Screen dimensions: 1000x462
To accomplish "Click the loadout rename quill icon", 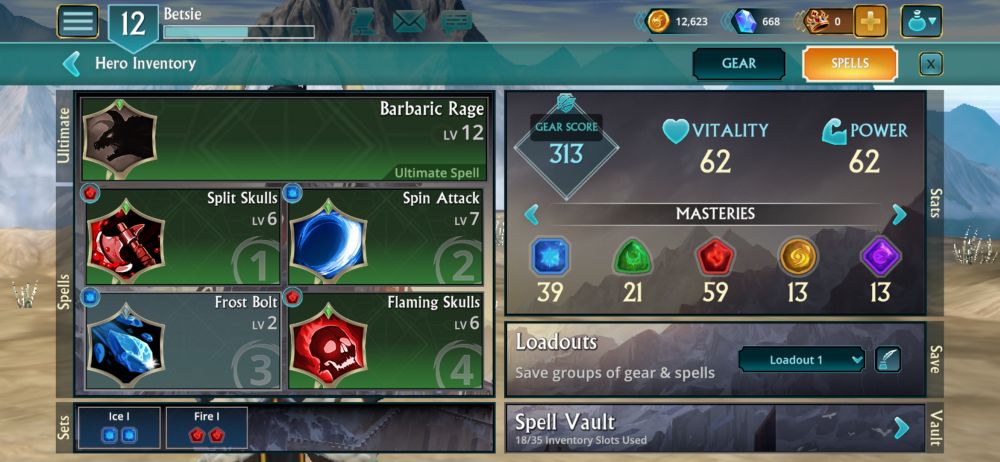I will (x=887, y=359).
